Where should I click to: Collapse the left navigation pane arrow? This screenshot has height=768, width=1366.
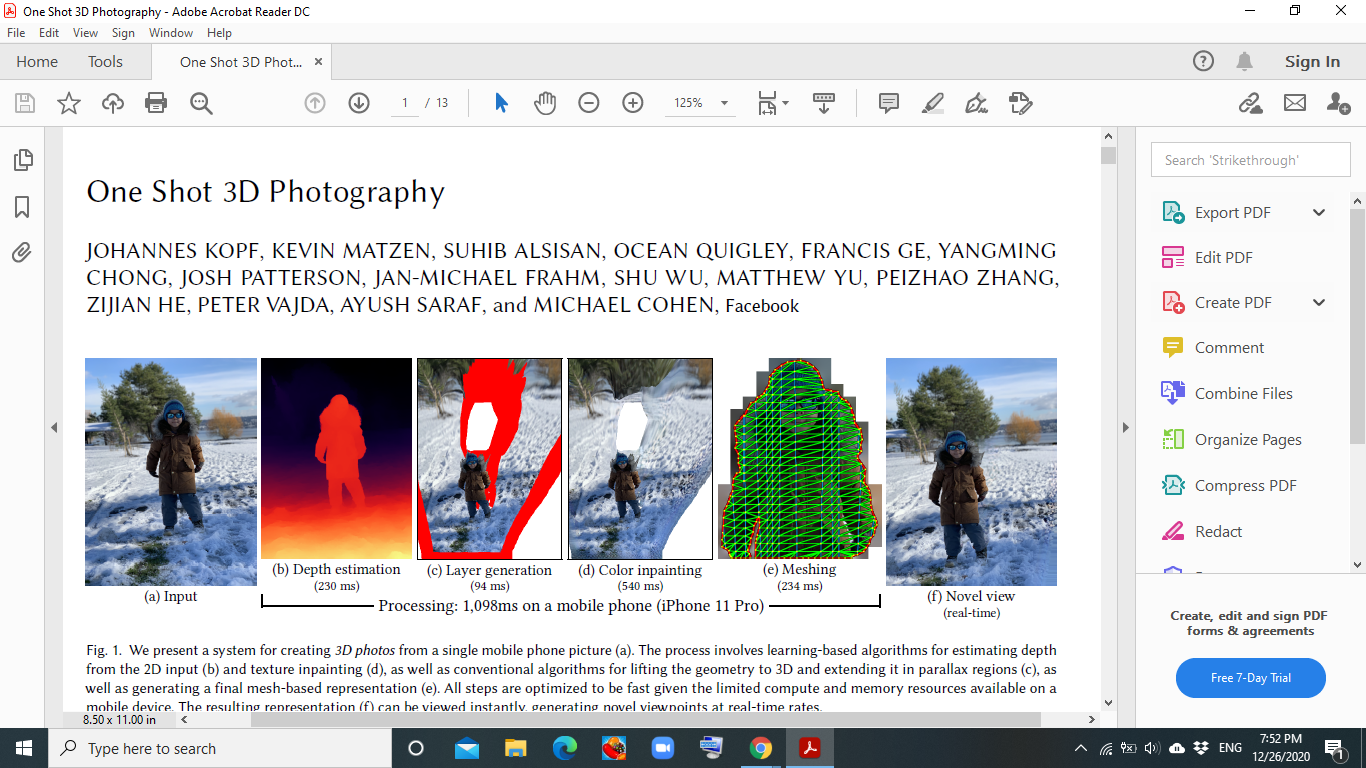tap(54, 427)
